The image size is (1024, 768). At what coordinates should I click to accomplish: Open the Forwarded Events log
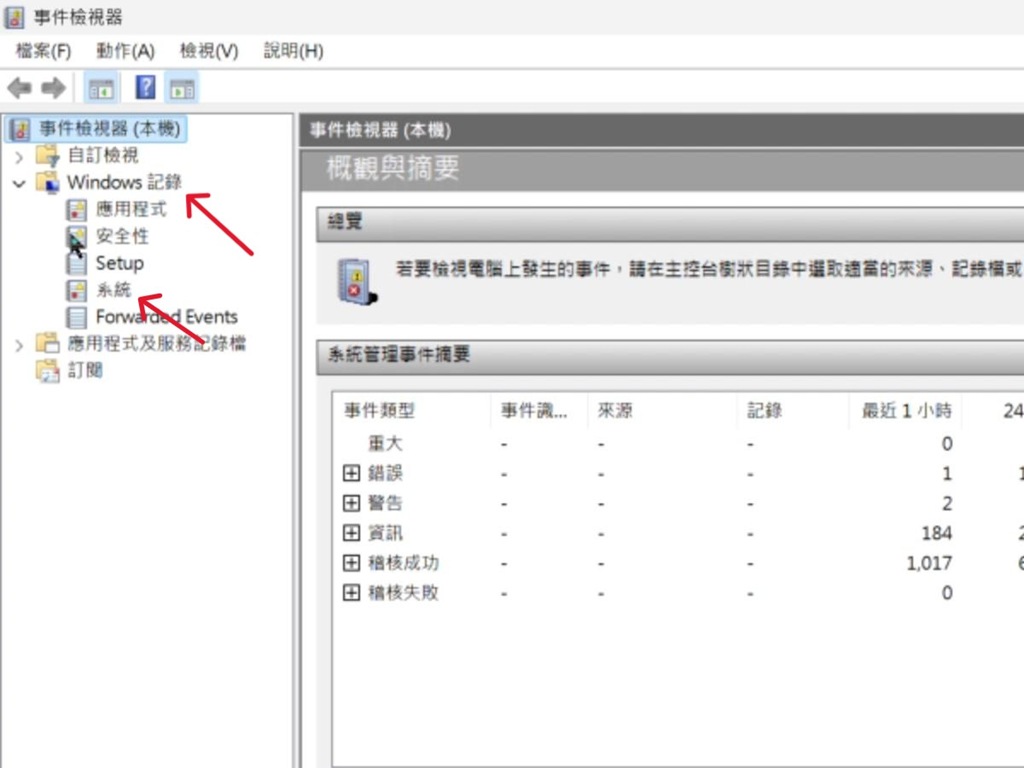(x=167, y=317)
